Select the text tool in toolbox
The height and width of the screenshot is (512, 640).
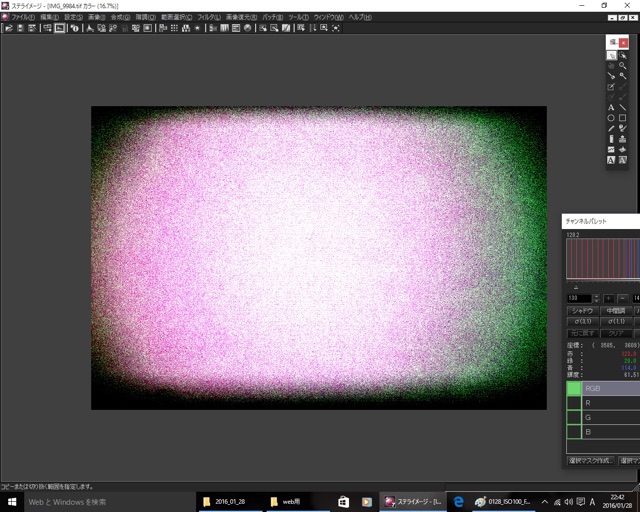tap(611, 107)
